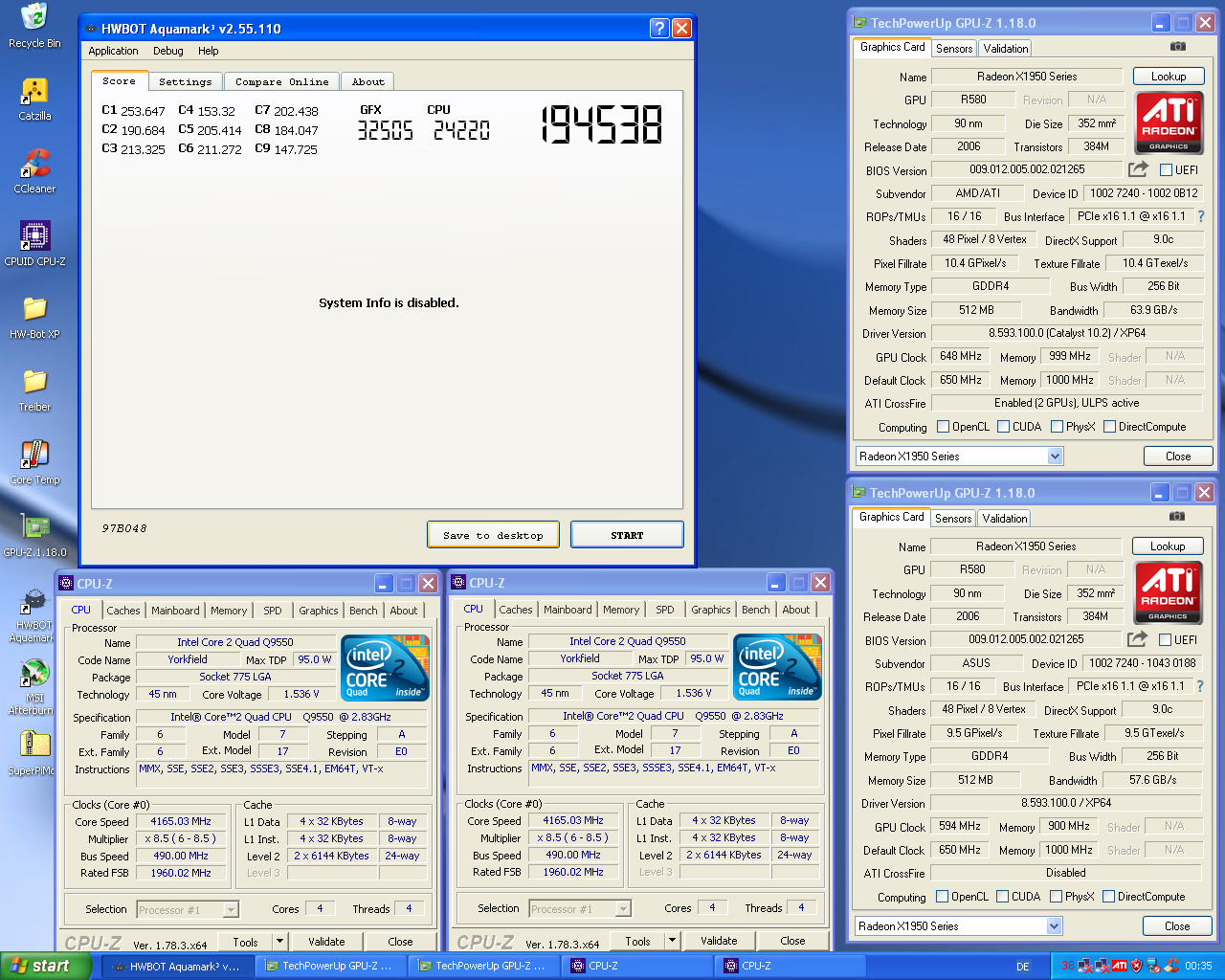The height and width of the screenshot is (980, 1225).
Task: Click the screenshot camera icon in lower GPU-Z
Action: pos(1177,516)
